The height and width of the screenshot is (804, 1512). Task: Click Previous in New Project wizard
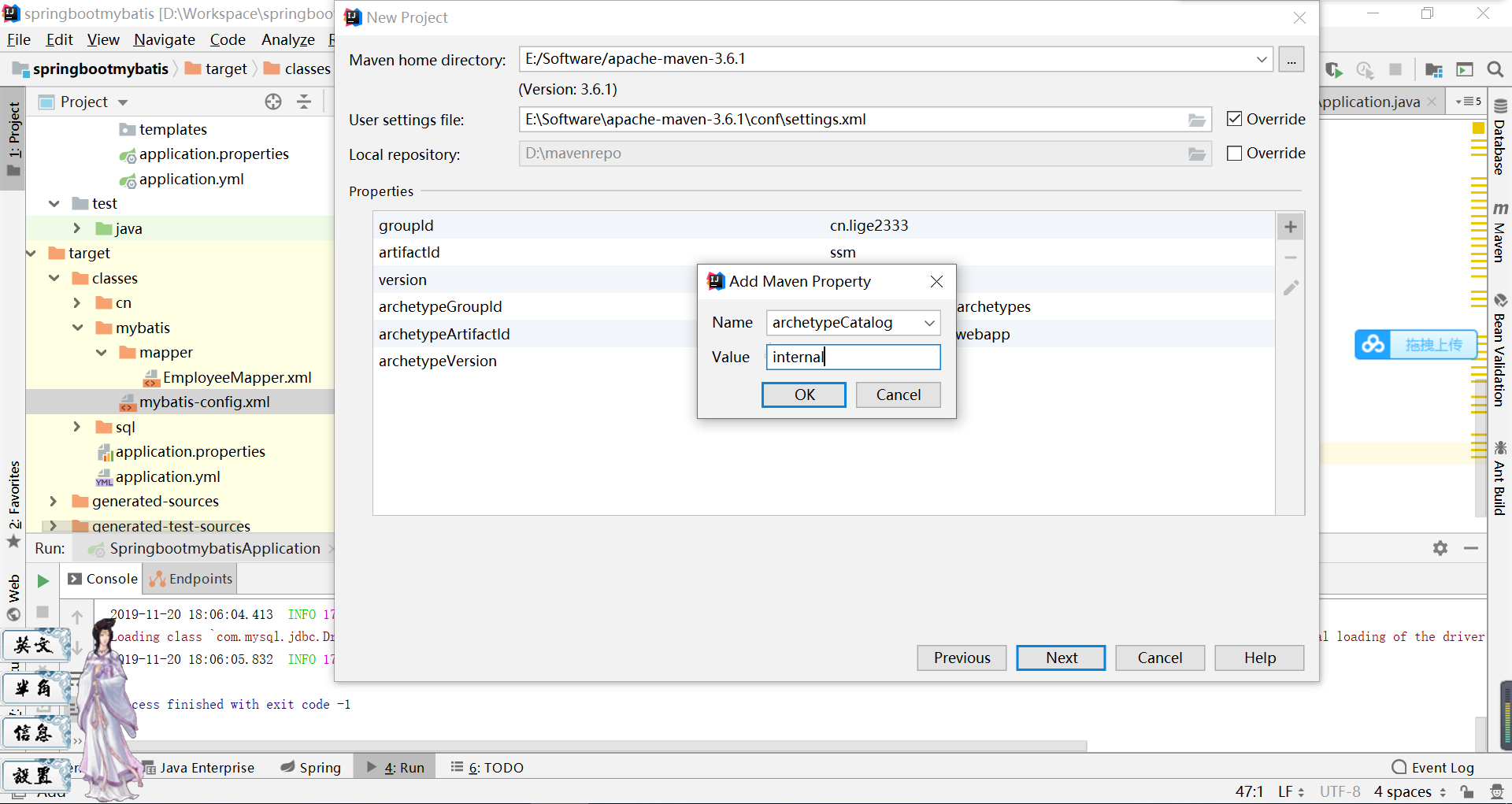click(x=962, y=658)
